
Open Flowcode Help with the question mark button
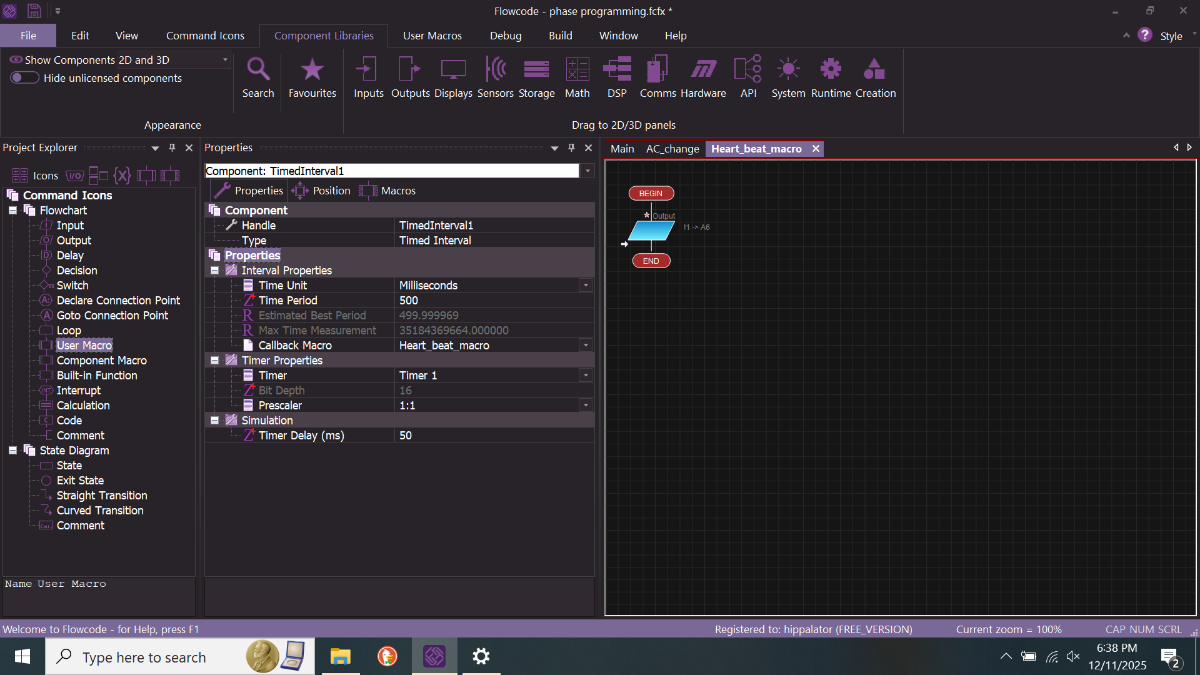tap(1145, 35)
